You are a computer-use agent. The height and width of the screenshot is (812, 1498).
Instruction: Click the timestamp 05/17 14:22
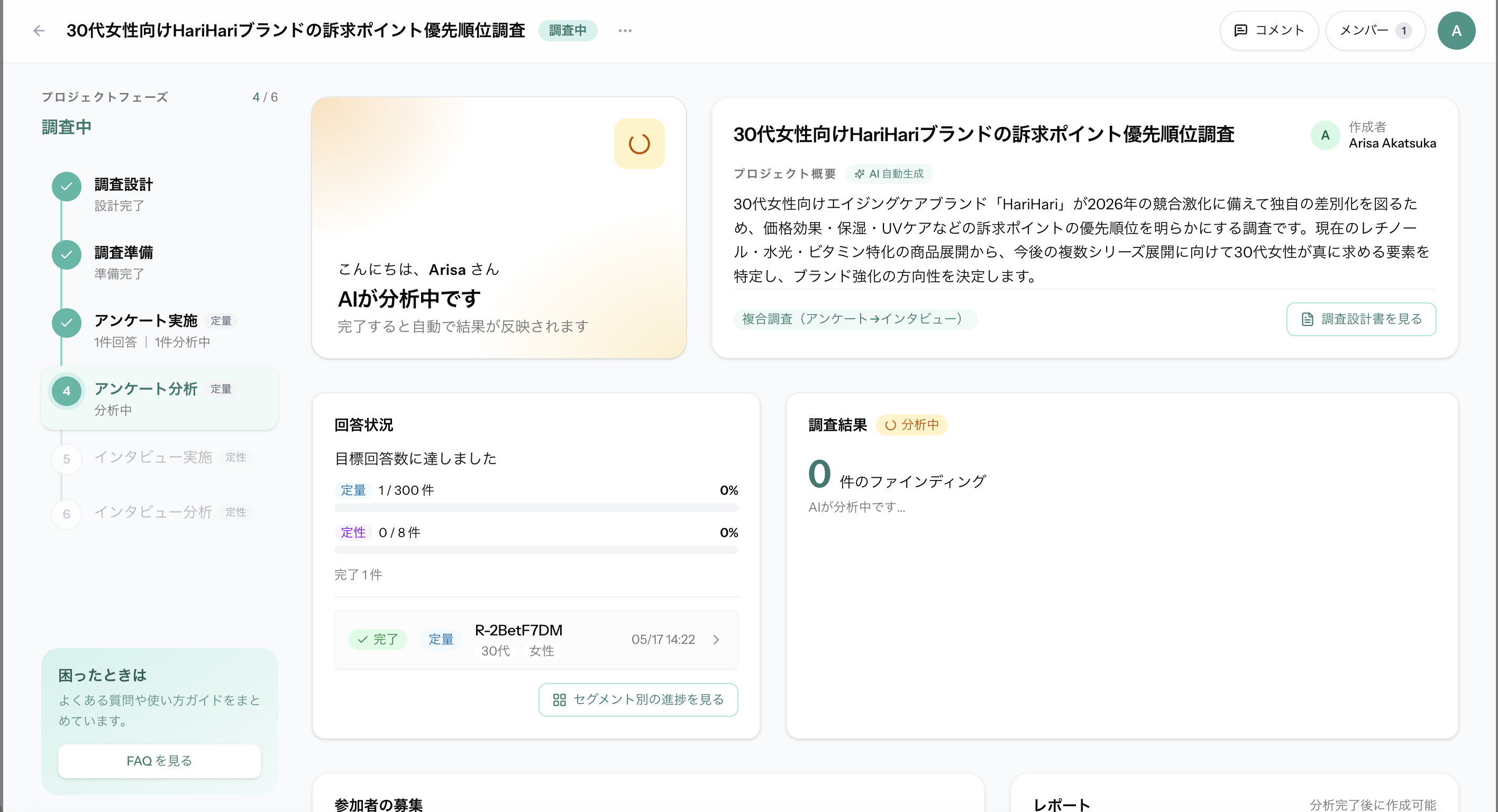pyautogui.click(x=663, y=639)
